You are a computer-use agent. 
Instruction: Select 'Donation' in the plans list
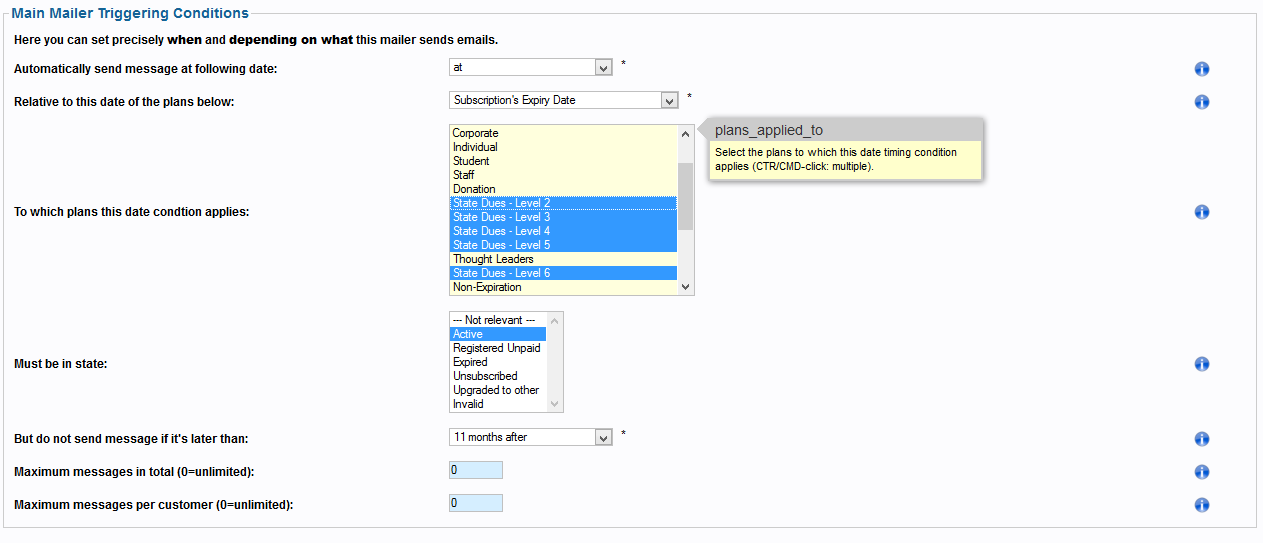point(563,189)
